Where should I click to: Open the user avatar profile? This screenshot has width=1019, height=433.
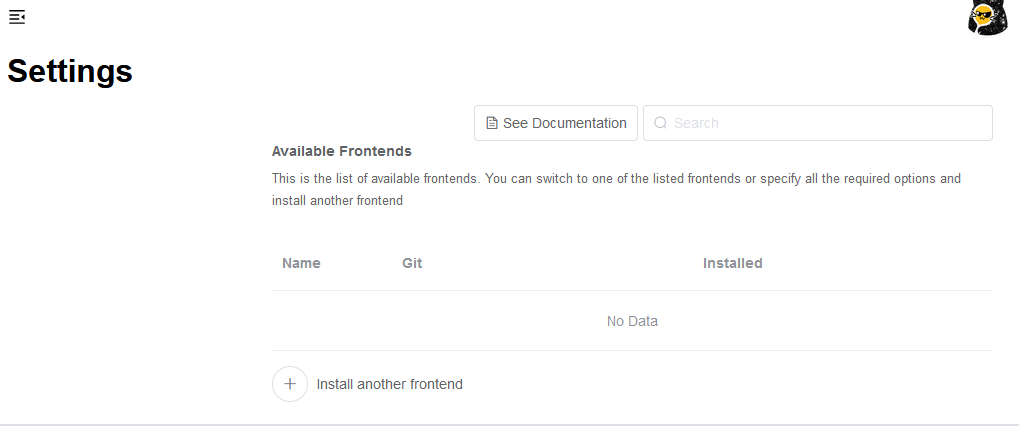coord(987,18)
